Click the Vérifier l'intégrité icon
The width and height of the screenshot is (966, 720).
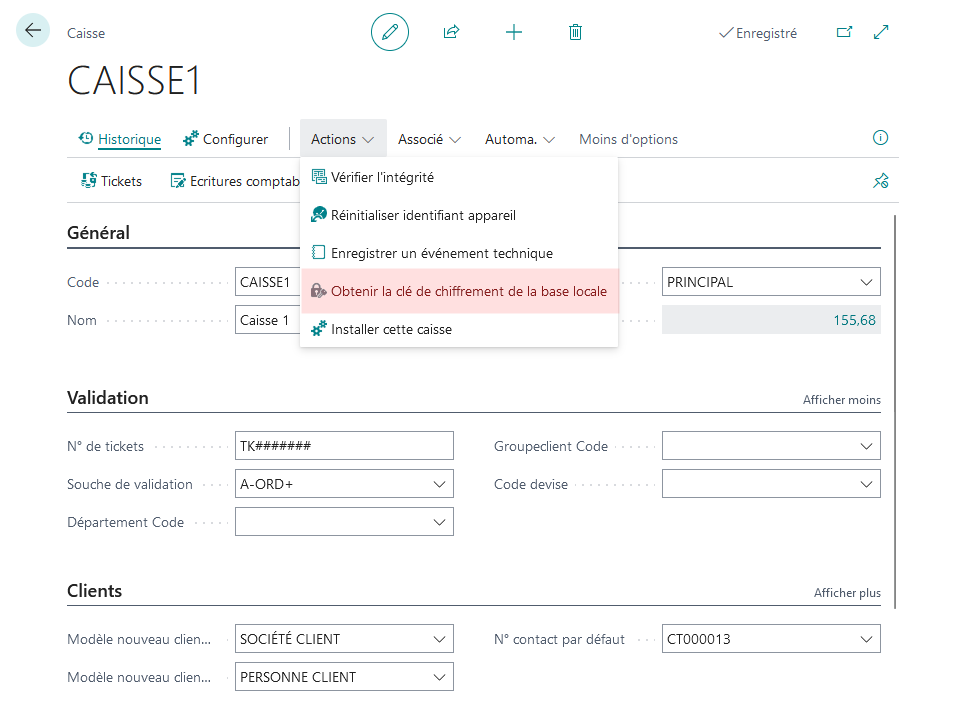tap(319, 177)
